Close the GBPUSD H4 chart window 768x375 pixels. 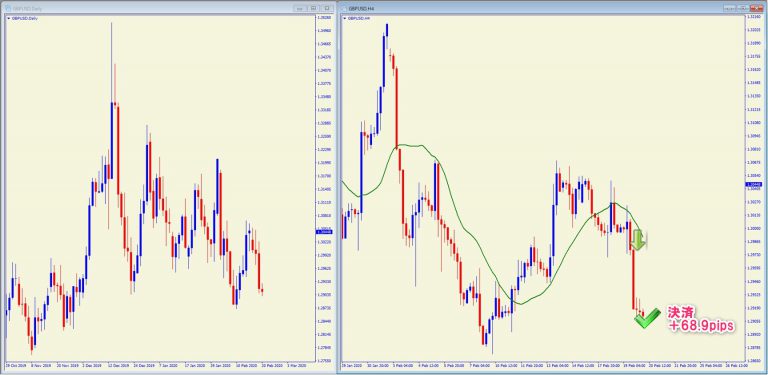[757, 8]
